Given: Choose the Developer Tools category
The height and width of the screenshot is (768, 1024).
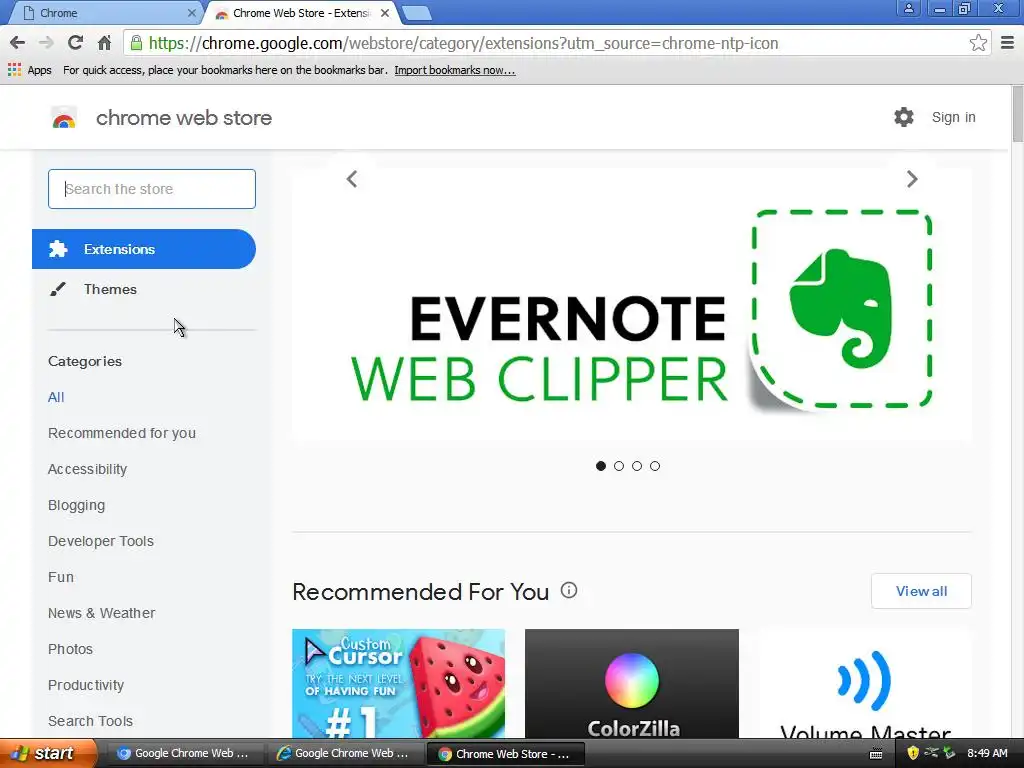Looking at the screenshot, I should click(101, 541).
